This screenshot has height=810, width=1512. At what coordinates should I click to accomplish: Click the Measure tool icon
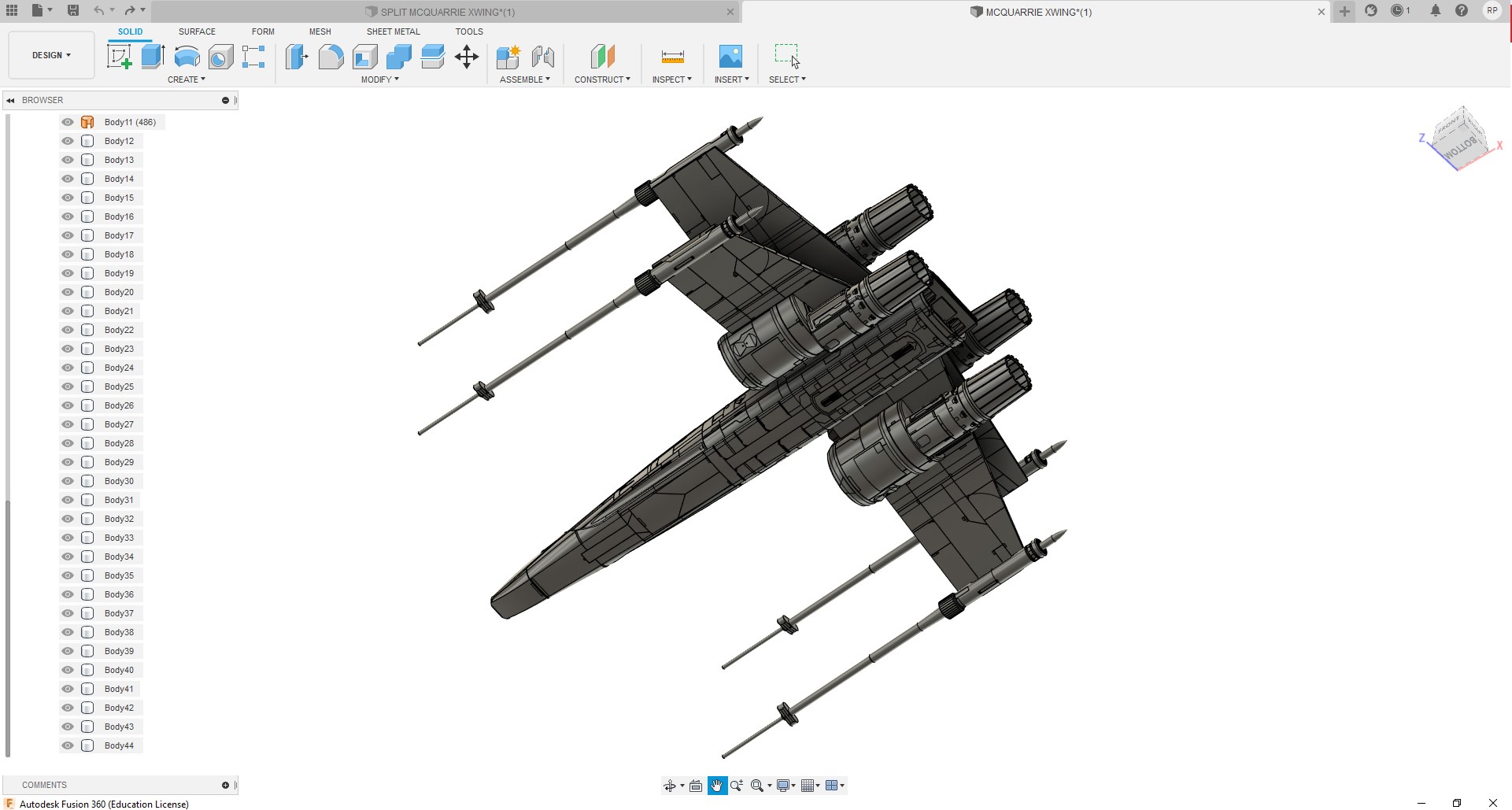[672, 57]
